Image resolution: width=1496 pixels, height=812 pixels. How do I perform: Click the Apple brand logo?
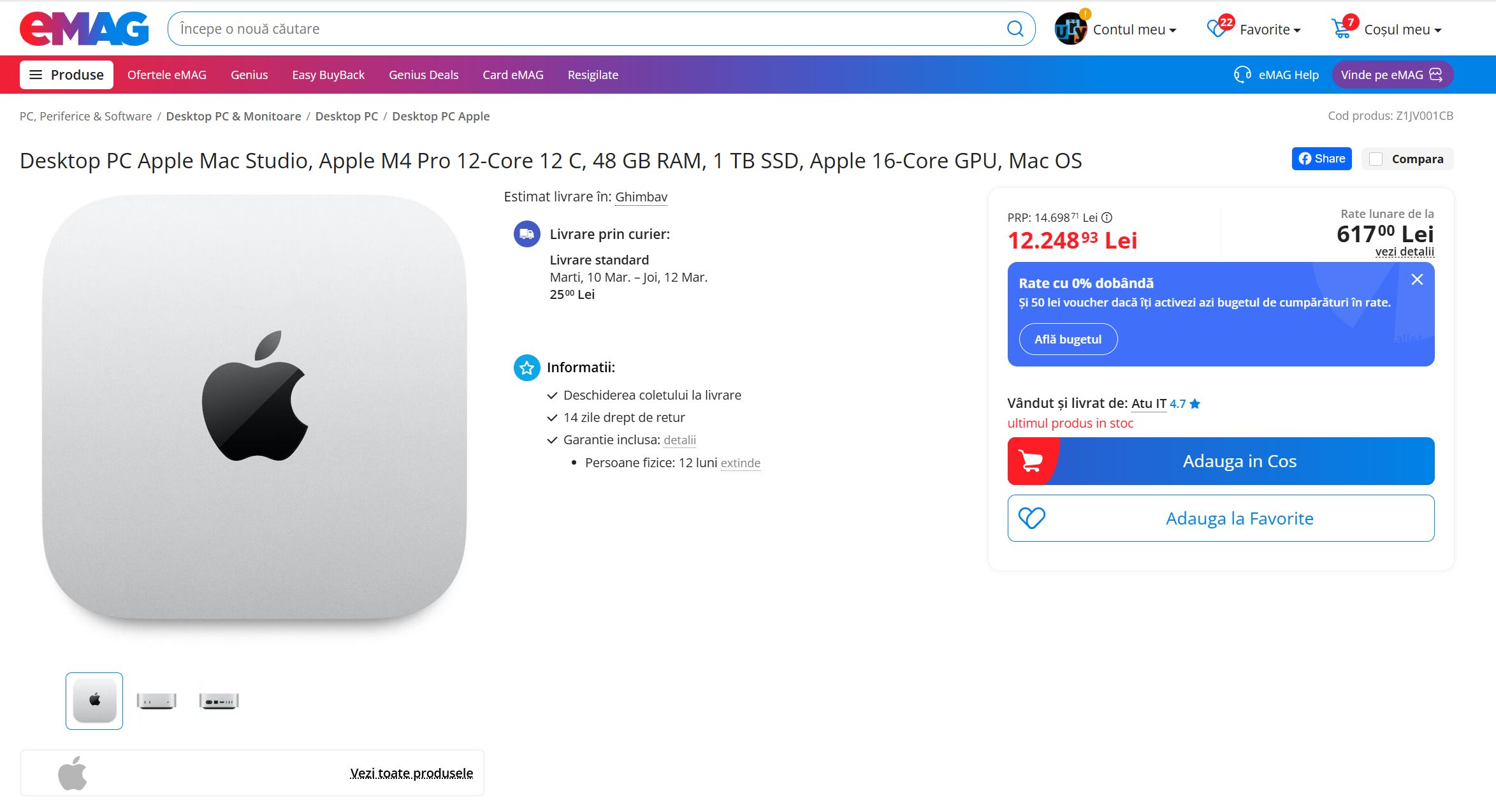pyautogui.click(x=73, y=773)
